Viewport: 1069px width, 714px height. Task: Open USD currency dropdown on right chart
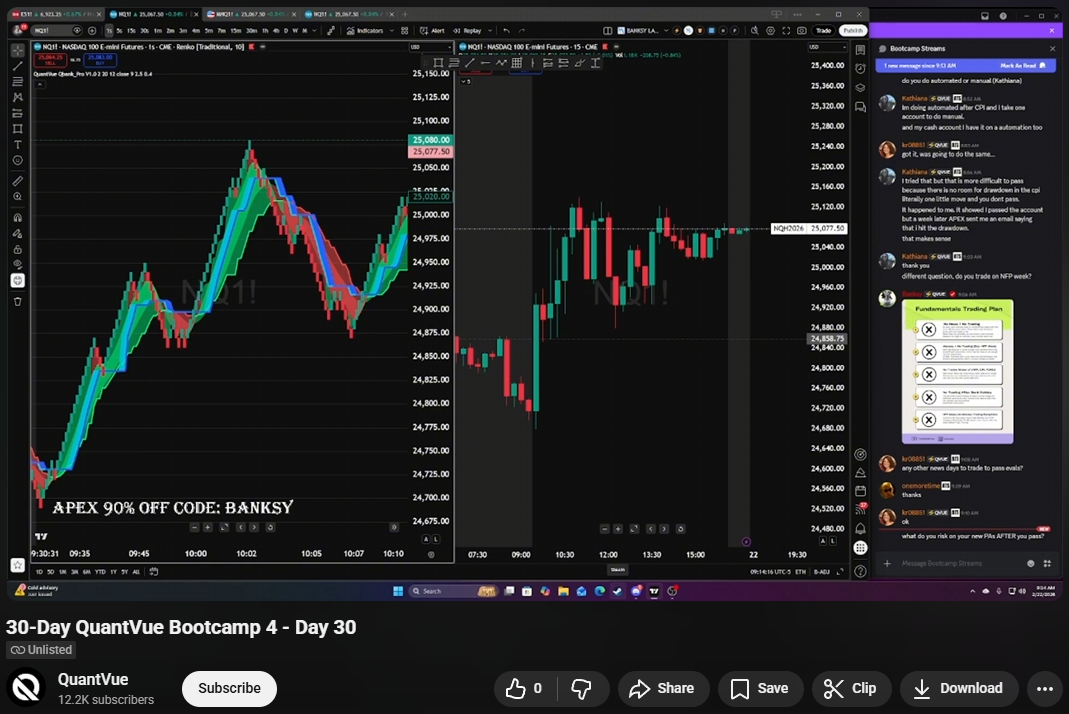[x=826, y=47]
